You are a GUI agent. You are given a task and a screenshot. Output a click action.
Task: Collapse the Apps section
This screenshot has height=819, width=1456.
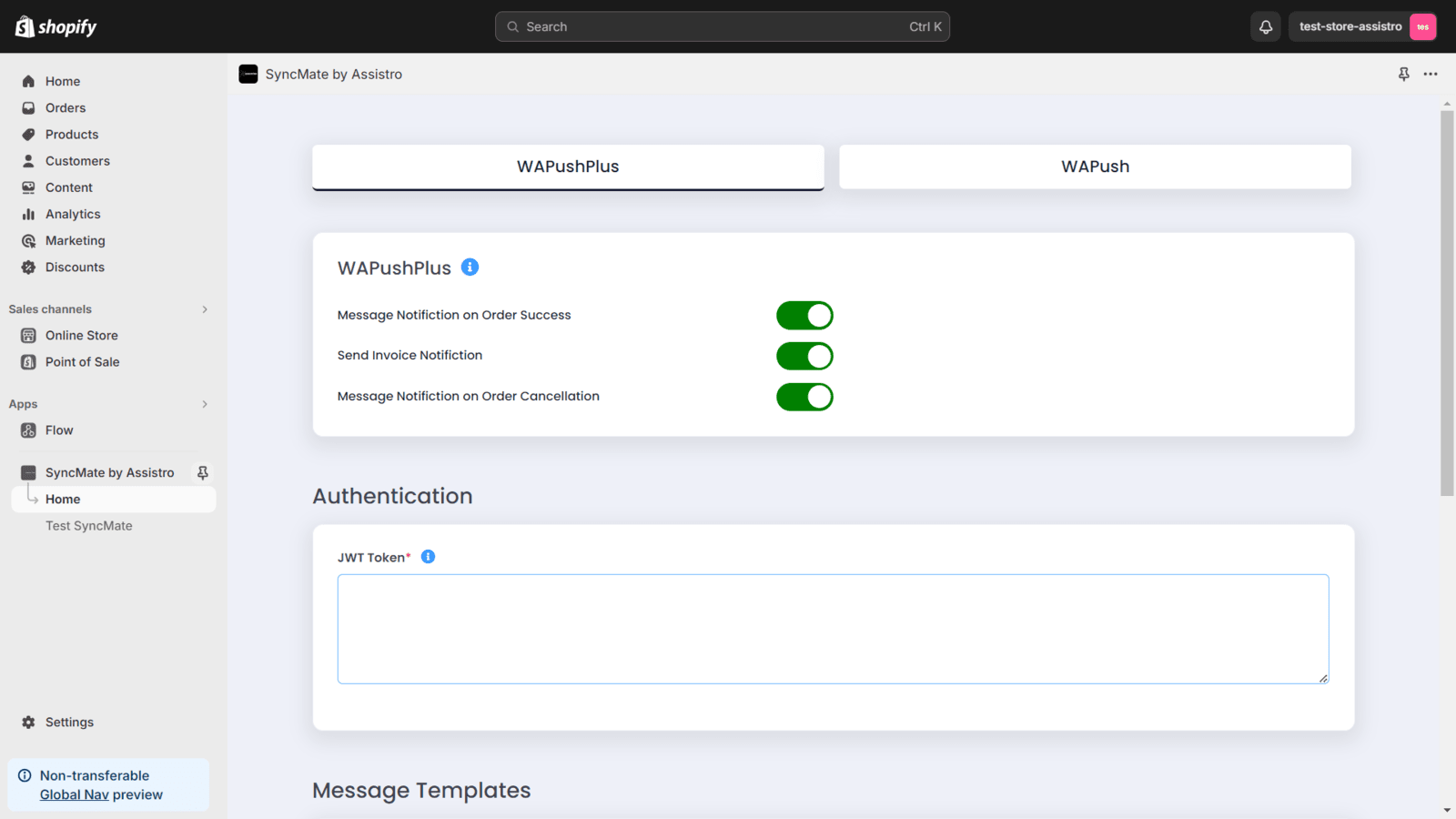point(205,404)
